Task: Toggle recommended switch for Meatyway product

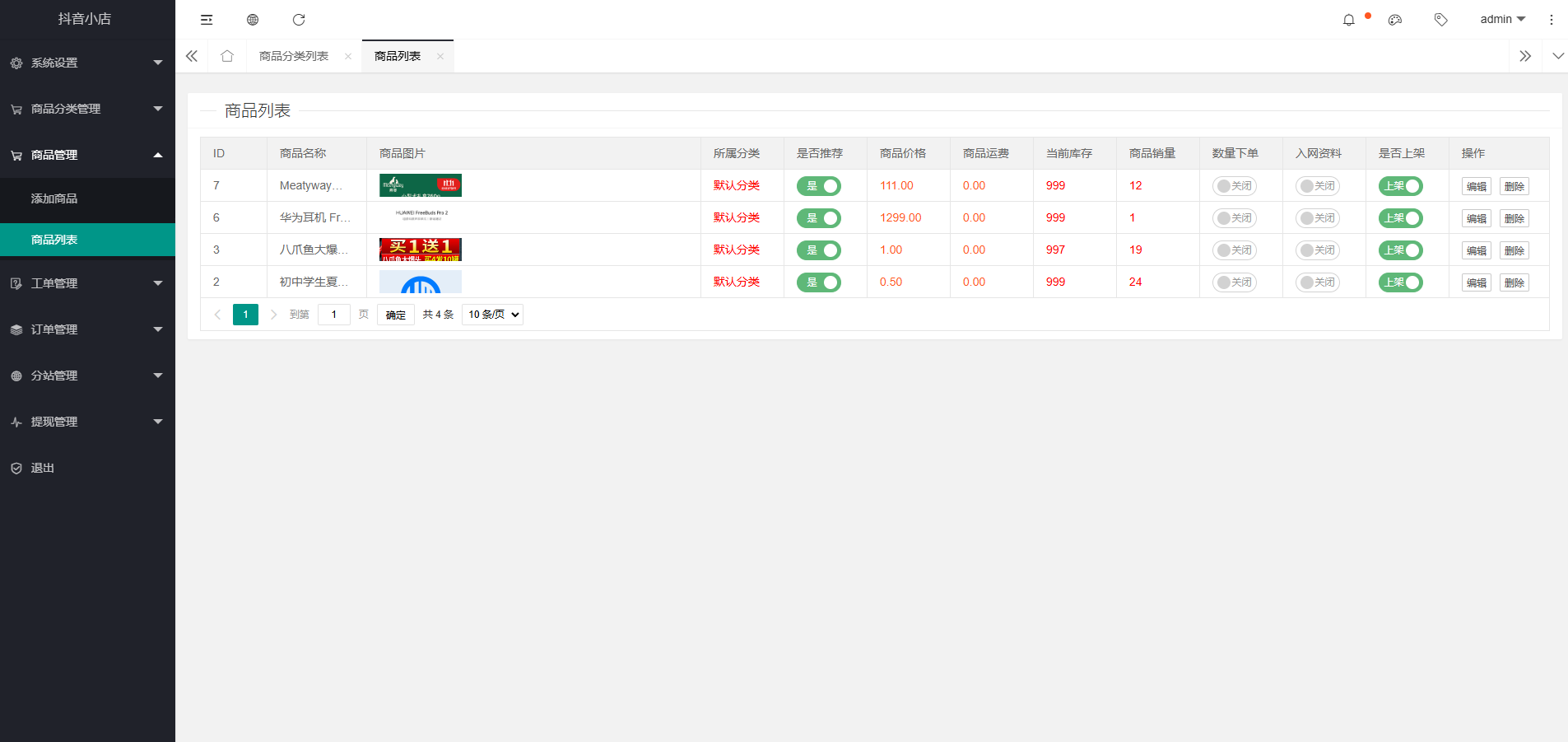Action: (818, 186)
